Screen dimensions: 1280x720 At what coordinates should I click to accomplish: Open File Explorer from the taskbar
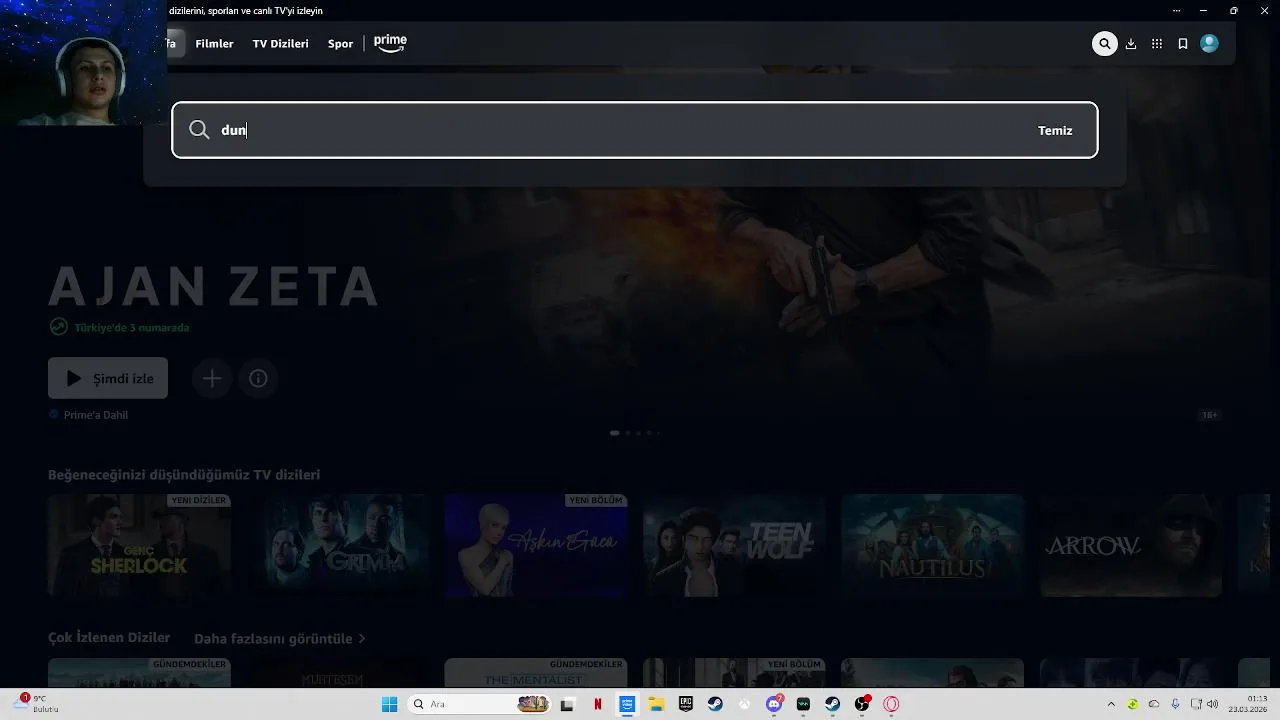click(656, 704)
